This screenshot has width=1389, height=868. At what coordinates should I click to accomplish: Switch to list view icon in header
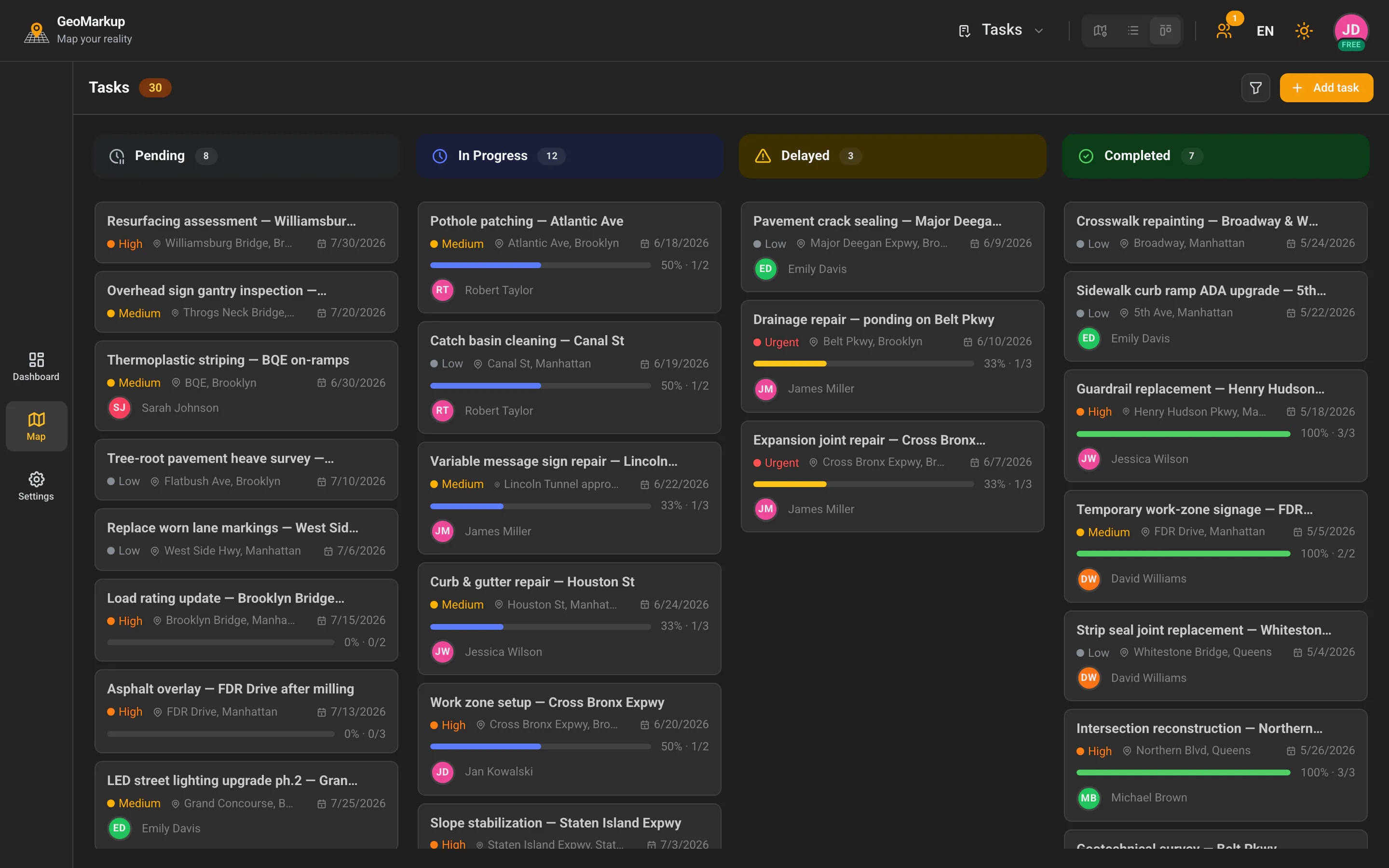(x=1132, y=30)
